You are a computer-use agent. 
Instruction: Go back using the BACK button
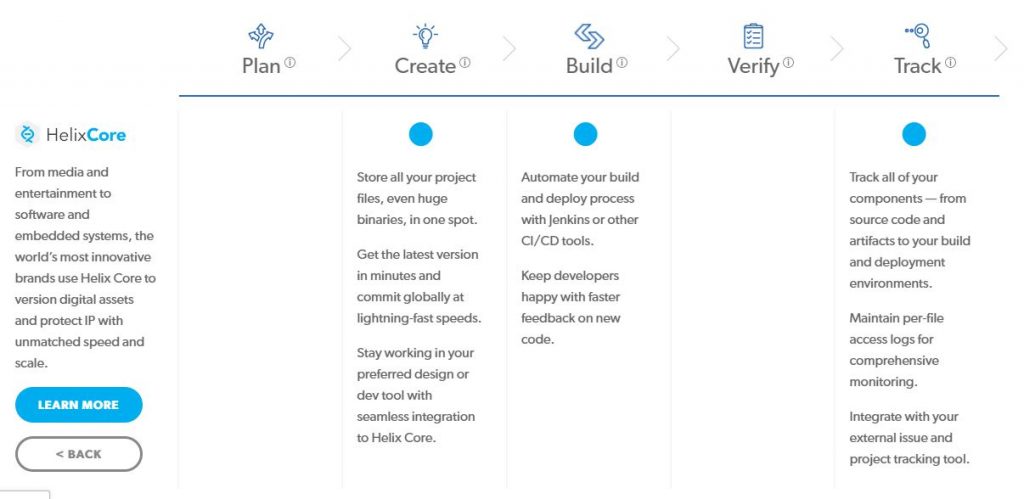pyautogui.click(x=79, y=454)
